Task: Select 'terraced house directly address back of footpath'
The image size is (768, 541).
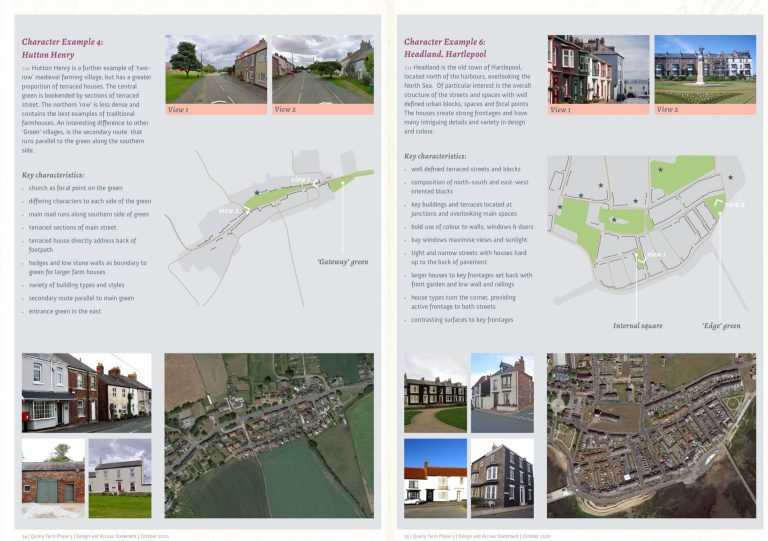Action: click(82, 245)
